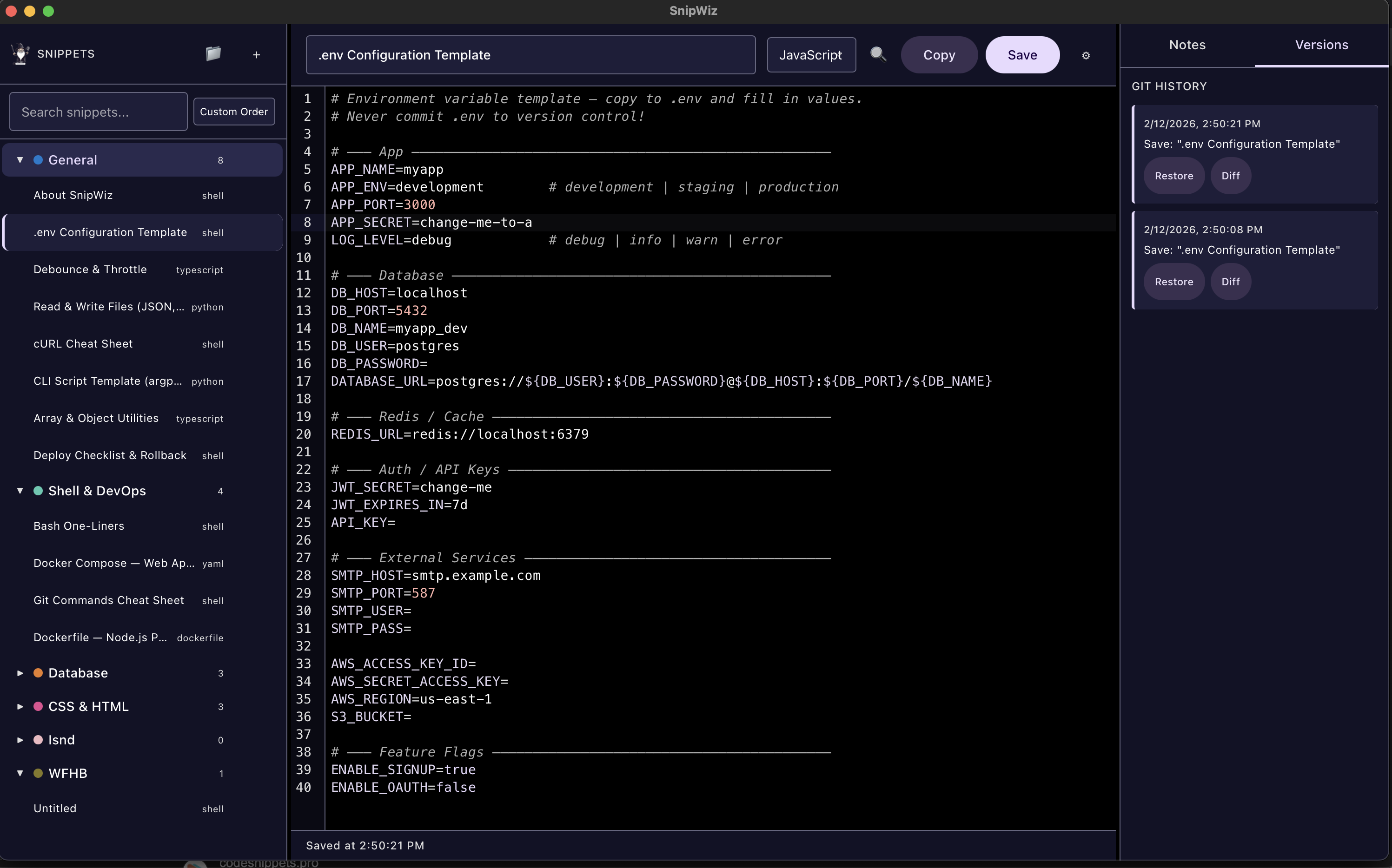
Task: Open the Bash One-Liners snippet
Action: 79,525
